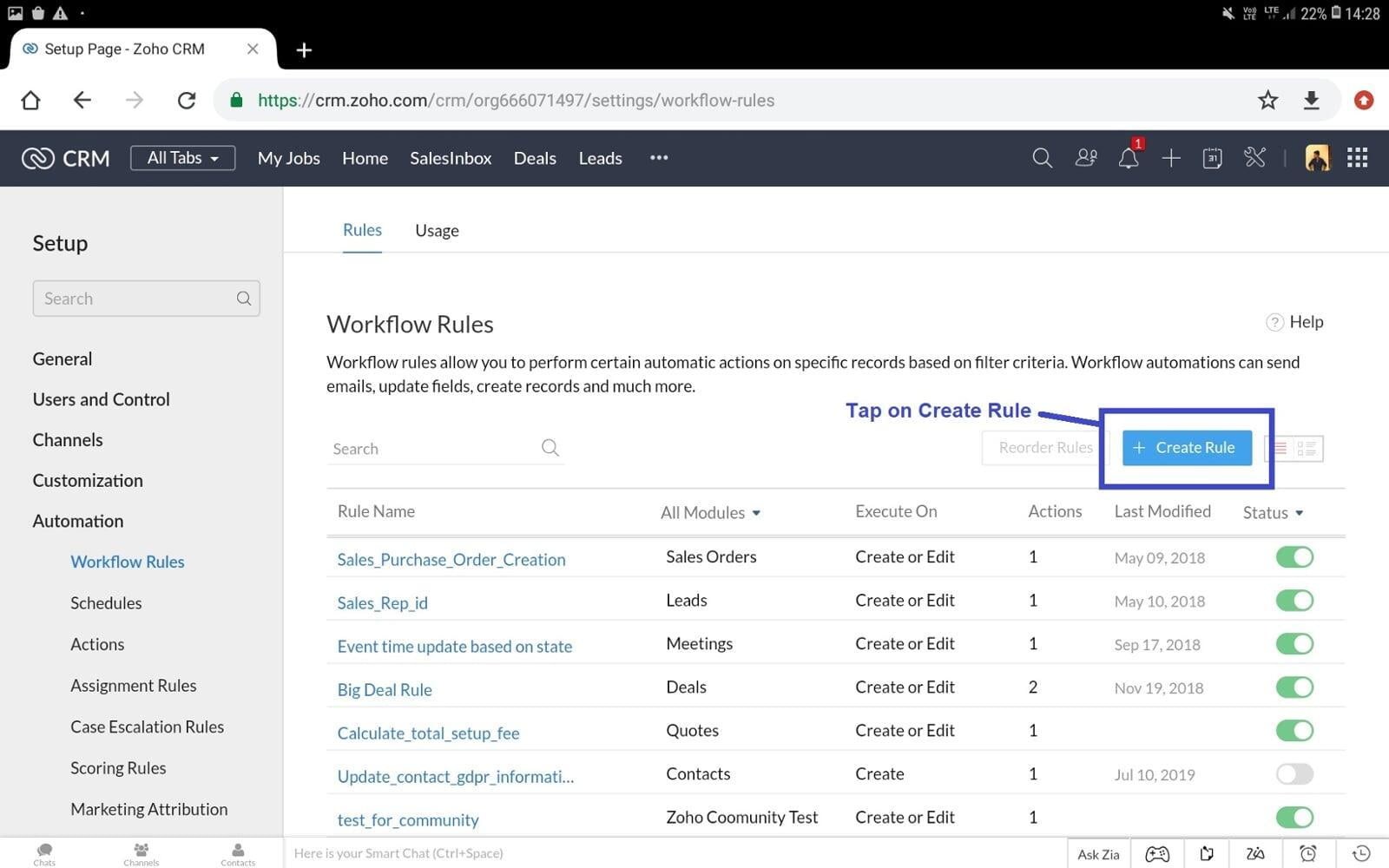The height and width of the screenshot is (868, 1389).
Task: Open the Deals tab
Action: tap(535, 158)
